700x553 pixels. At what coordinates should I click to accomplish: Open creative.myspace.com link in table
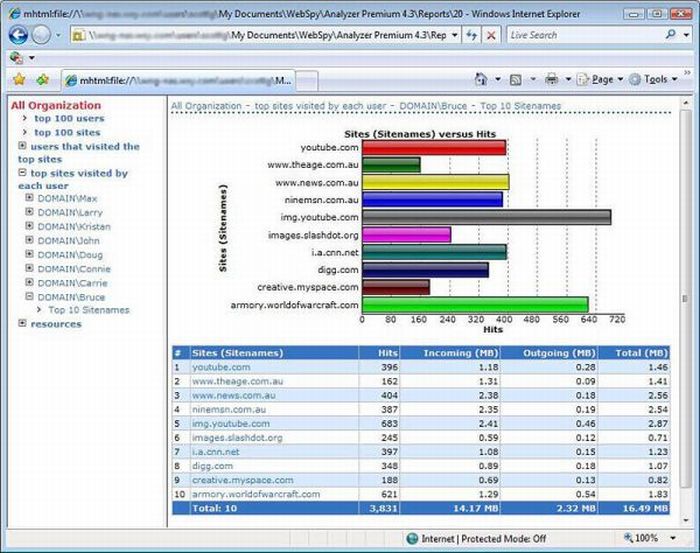coord(243,480)
